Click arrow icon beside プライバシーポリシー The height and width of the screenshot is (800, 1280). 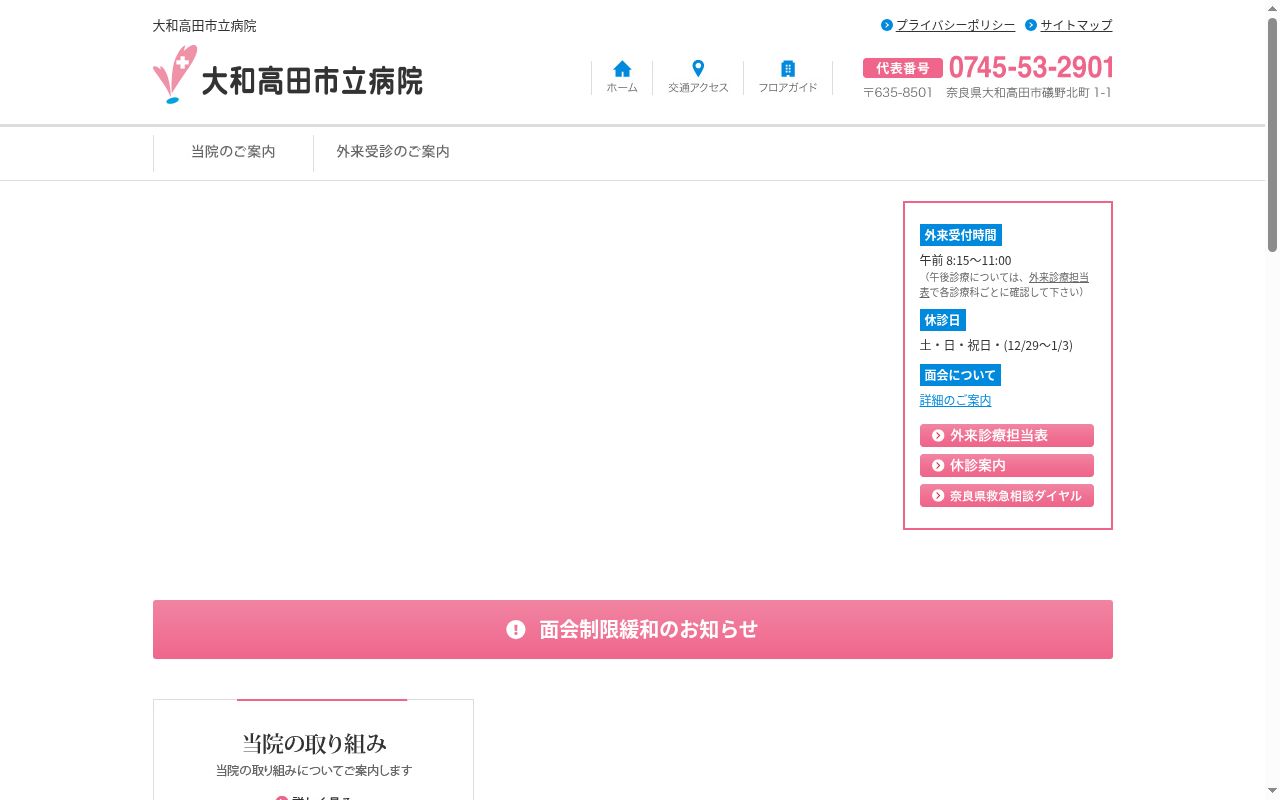[887, 25]
